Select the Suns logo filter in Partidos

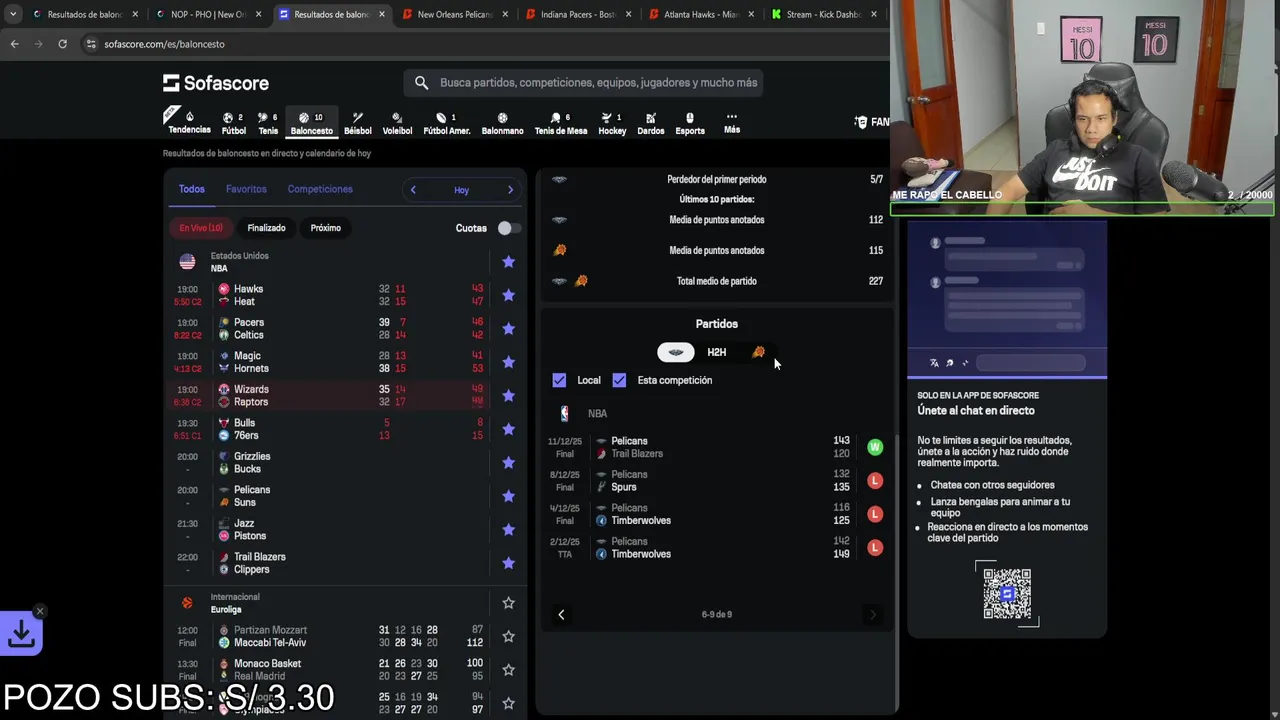pyautogui.click(x=758, y=352)
